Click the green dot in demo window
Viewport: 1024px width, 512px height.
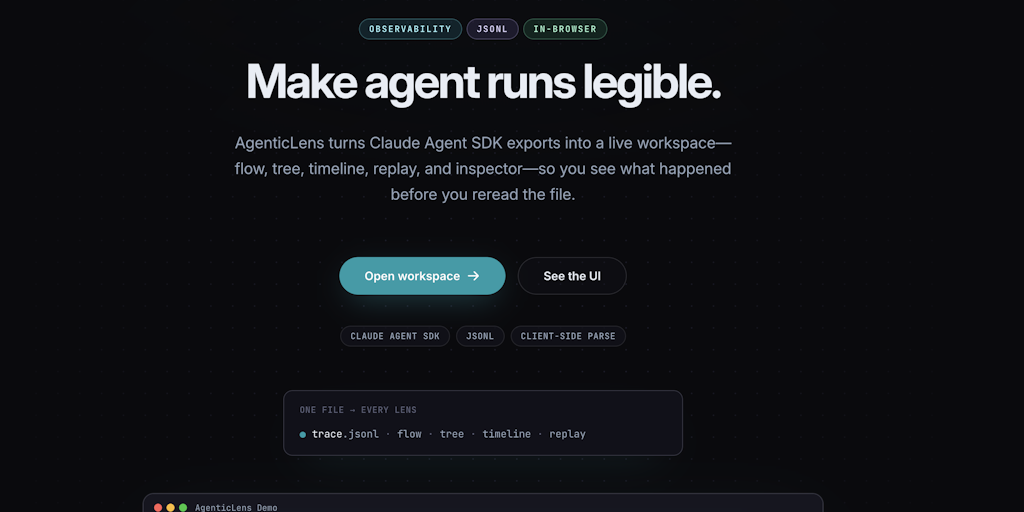(x=183, y=507)
